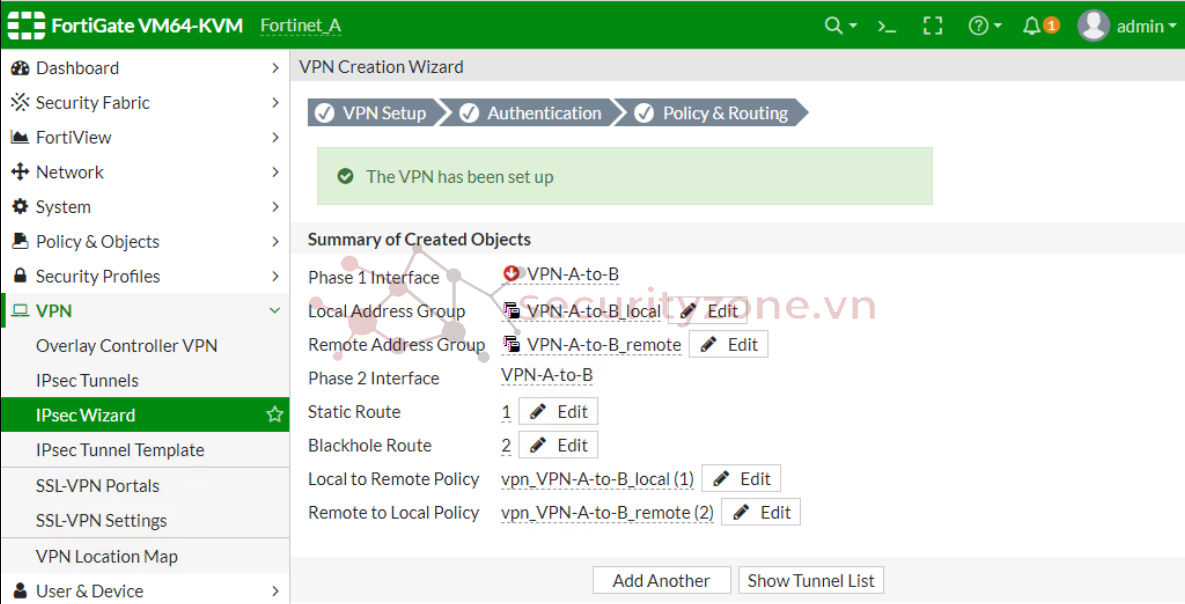Click the Dashboard gauge icon

[20, 68]
